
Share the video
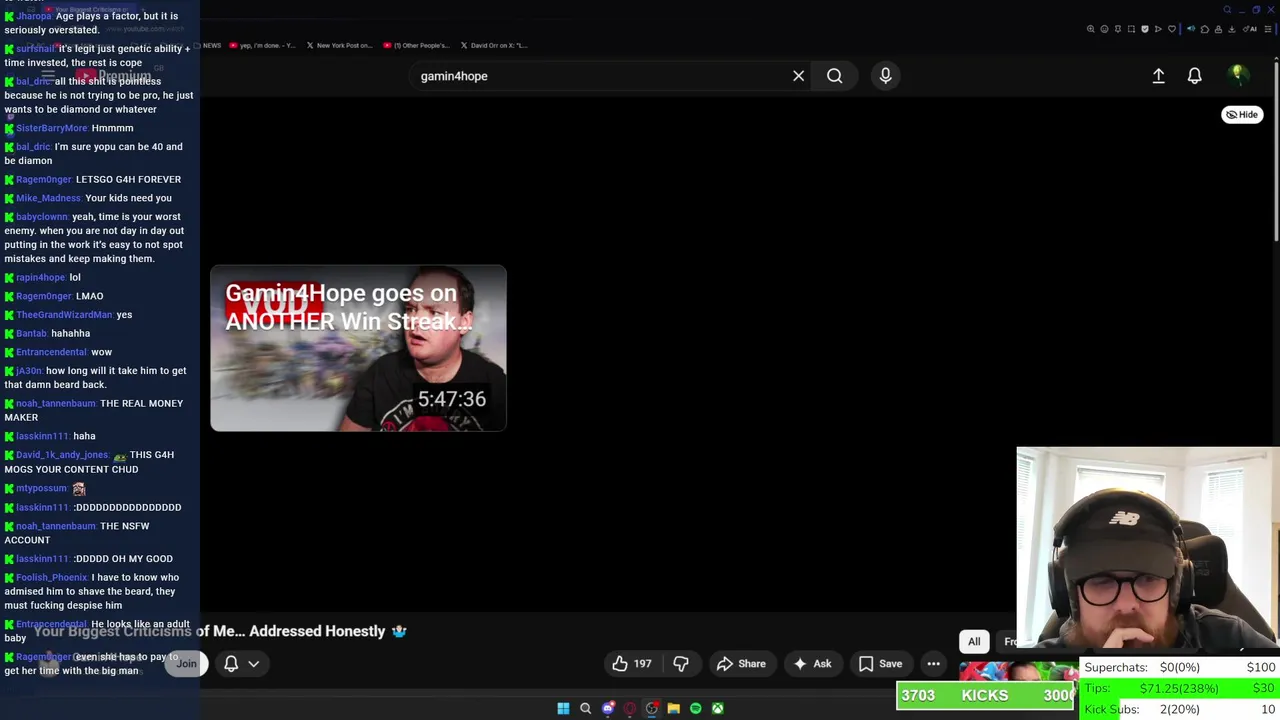click(741, 663)
